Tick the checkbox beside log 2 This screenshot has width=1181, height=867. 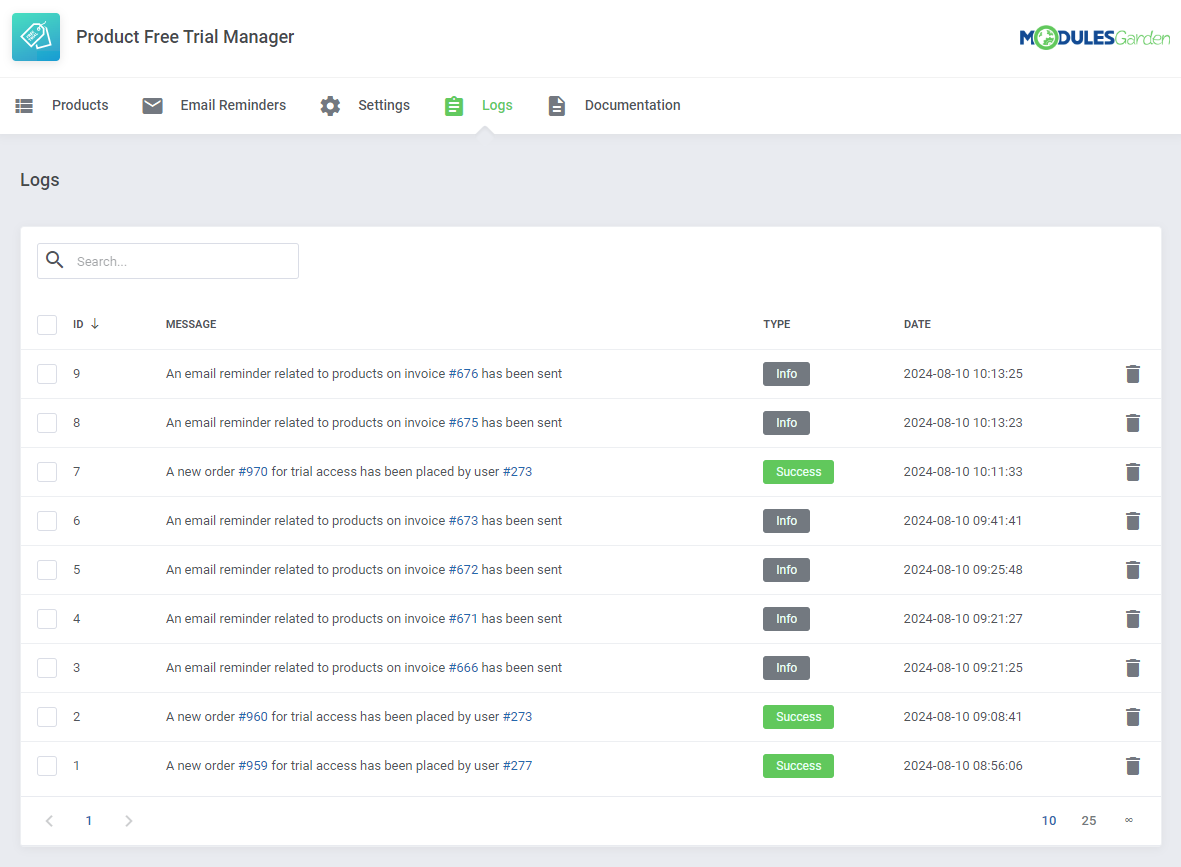coord(47,716)
